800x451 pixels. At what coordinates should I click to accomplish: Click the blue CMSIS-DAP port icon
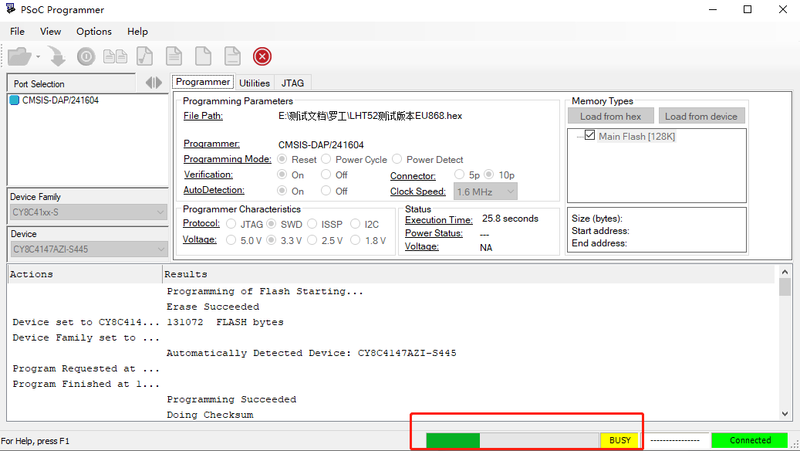(x=15, y=100)
